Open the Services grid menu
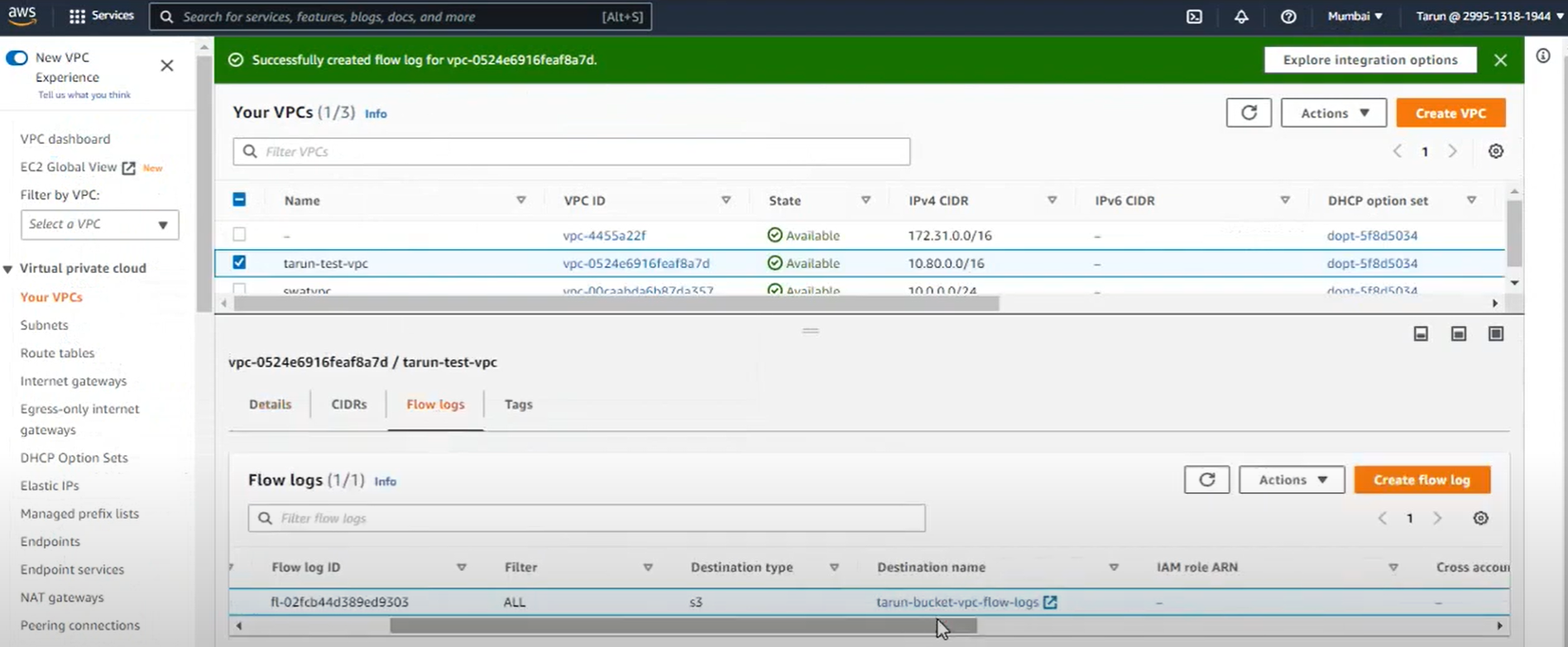The height and width of the screenshot is (647, 1568). pos(102,16)
